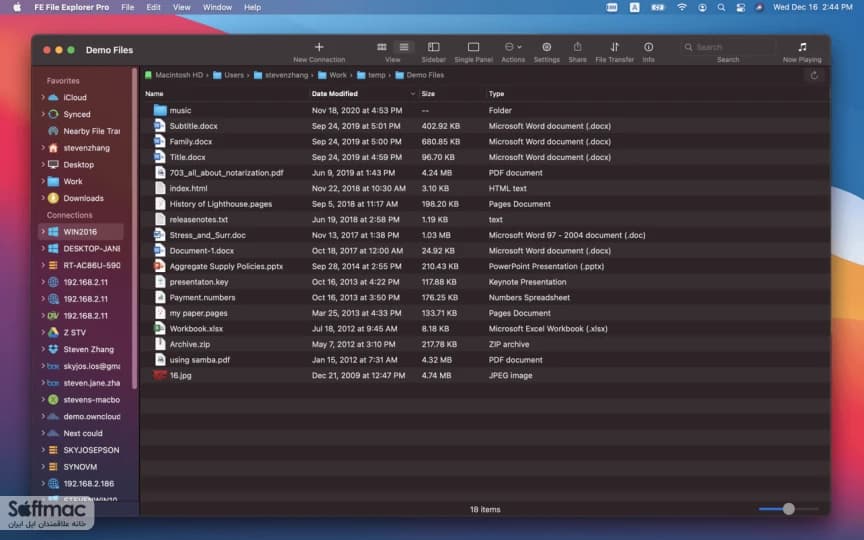Open the Window menu
The height and width of the screenshot is (540, 864).
217,8
